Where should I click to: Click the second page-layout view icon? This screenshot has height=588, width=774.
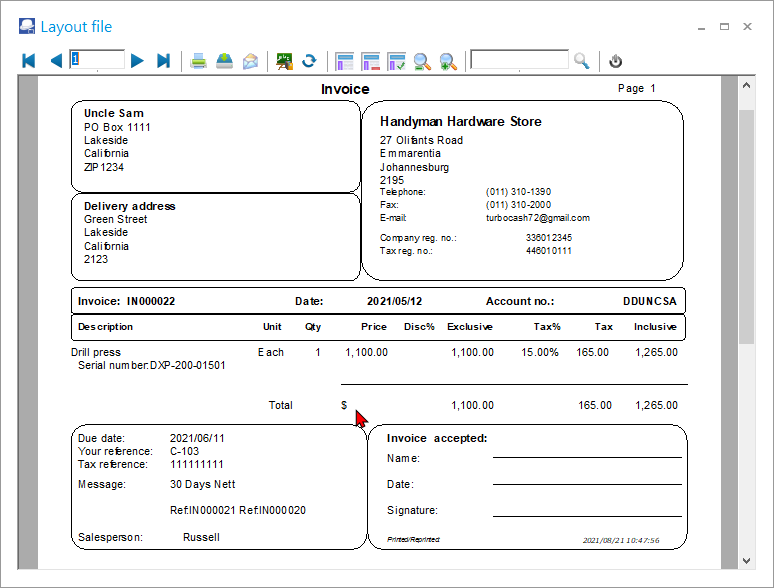click(371, 61)
